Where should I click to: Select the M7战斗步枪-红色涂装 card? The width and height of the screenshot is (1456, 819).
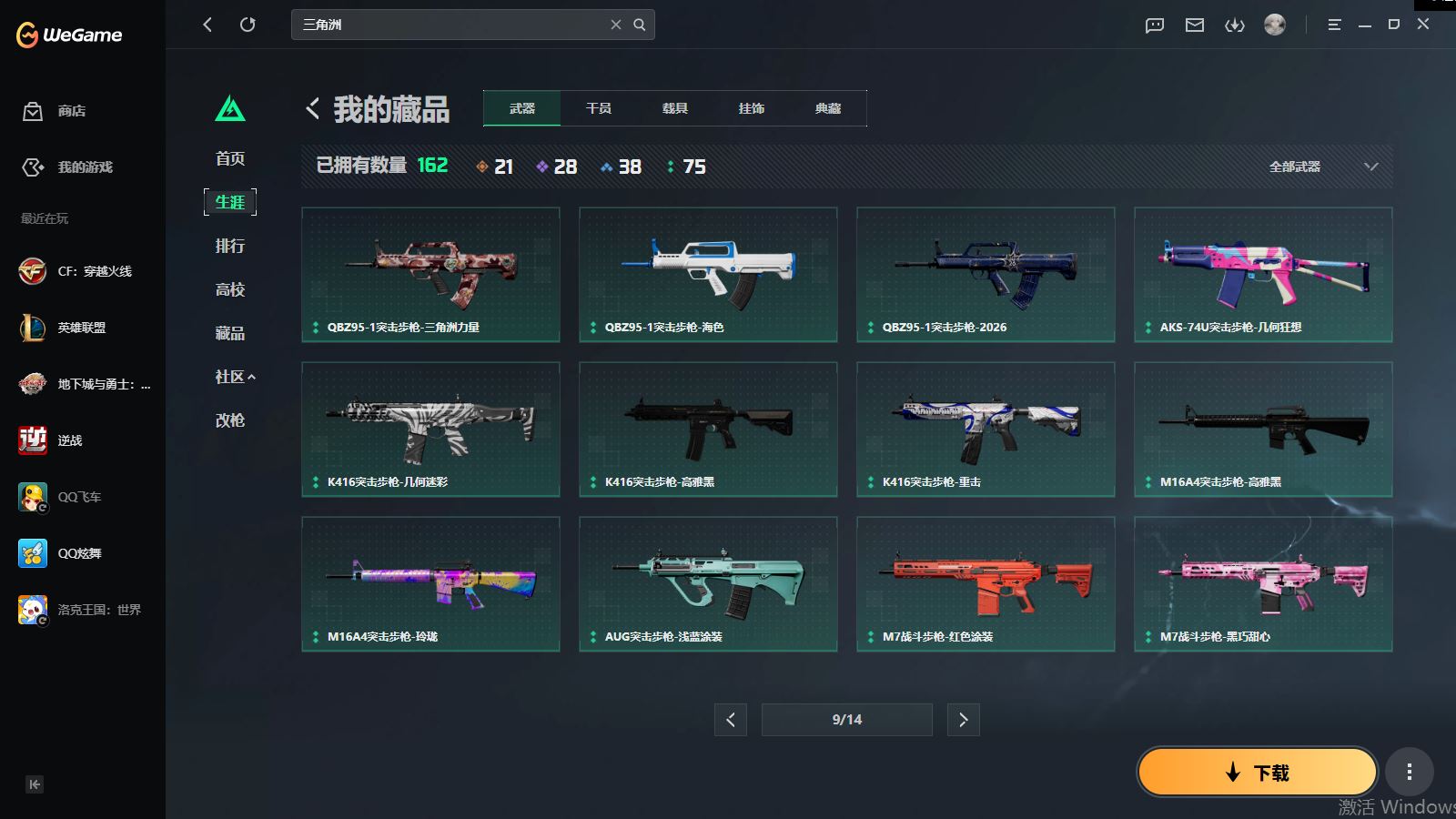tap(986, 584)
